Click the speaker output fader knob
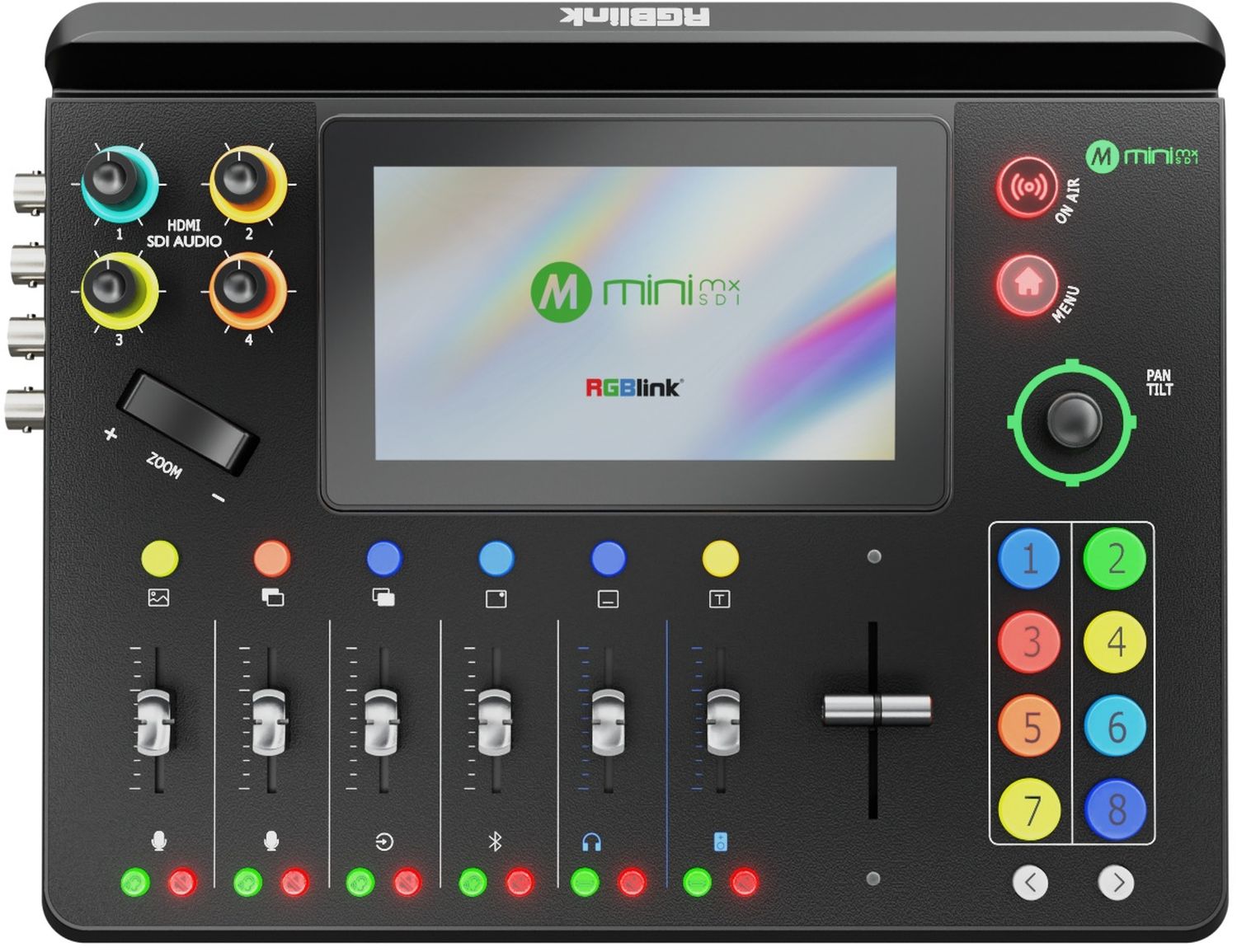The image size is (1237, 952). point(723,722)
